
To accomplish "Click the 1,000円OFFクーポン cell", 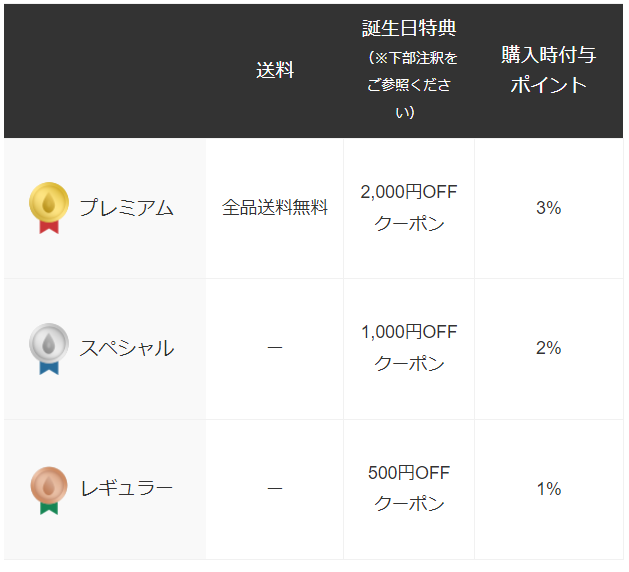I will coord(409,348).
